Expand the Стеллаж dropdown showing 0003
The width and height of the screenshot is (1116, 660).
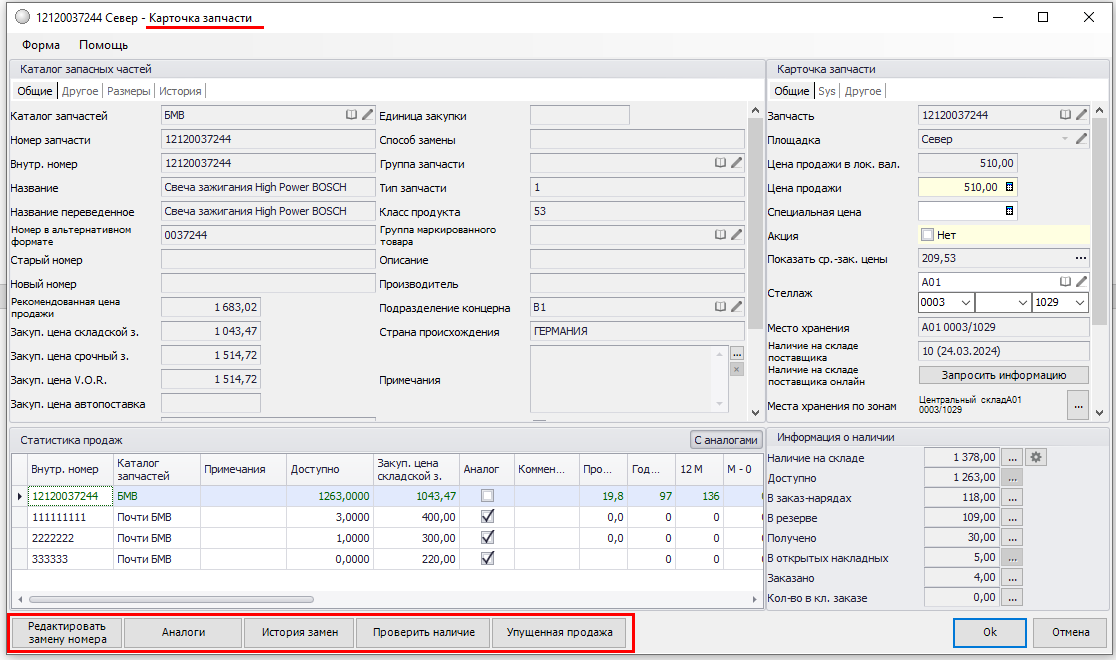click(x=965, y=302)
